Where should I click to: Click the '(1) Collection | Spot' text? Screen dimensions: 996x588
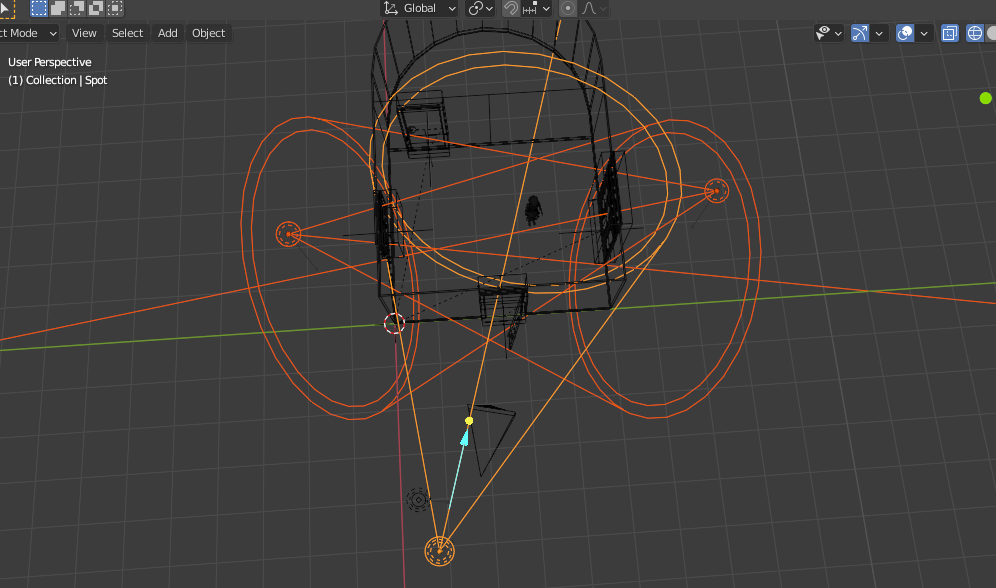58,80
